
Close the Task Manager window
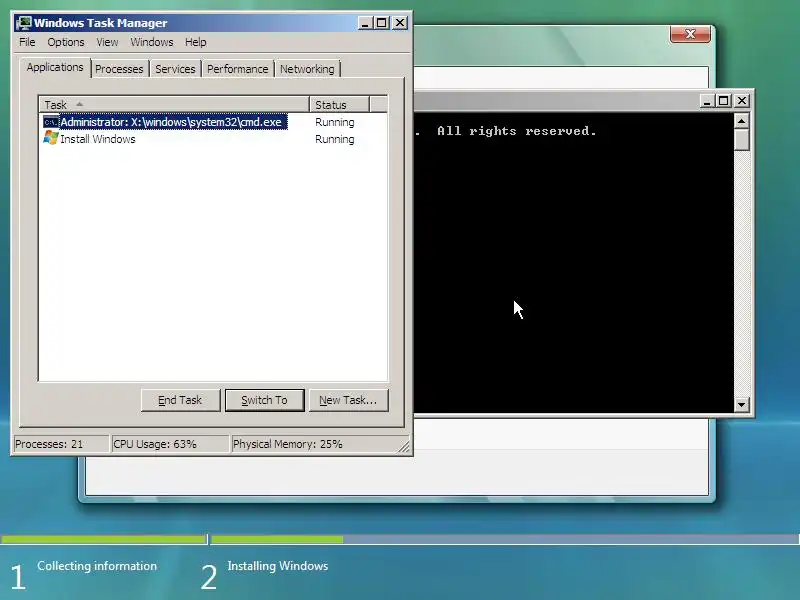pos(400,23)
